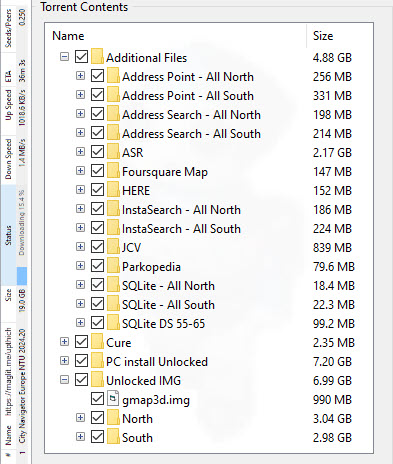Viewport: 393px width, 464px height.
Task: Collapse the Additional Files folder
Action: (64, 57)
